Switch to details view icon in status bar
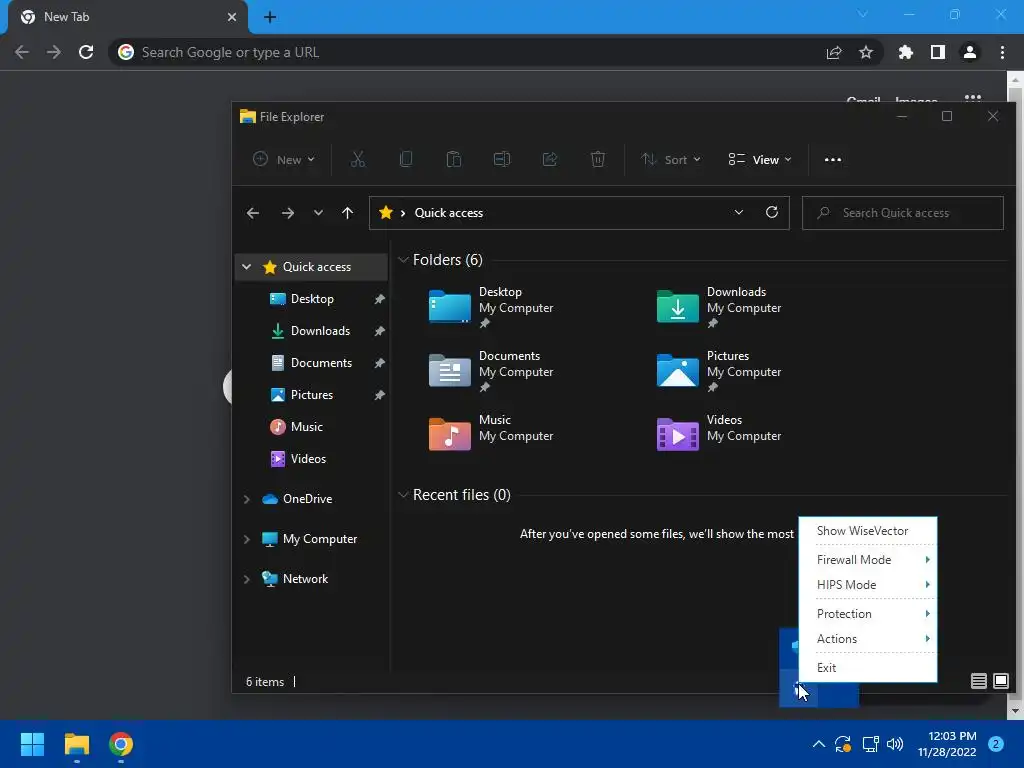Viewport: 1024px width, 768px height. [978, 681]
